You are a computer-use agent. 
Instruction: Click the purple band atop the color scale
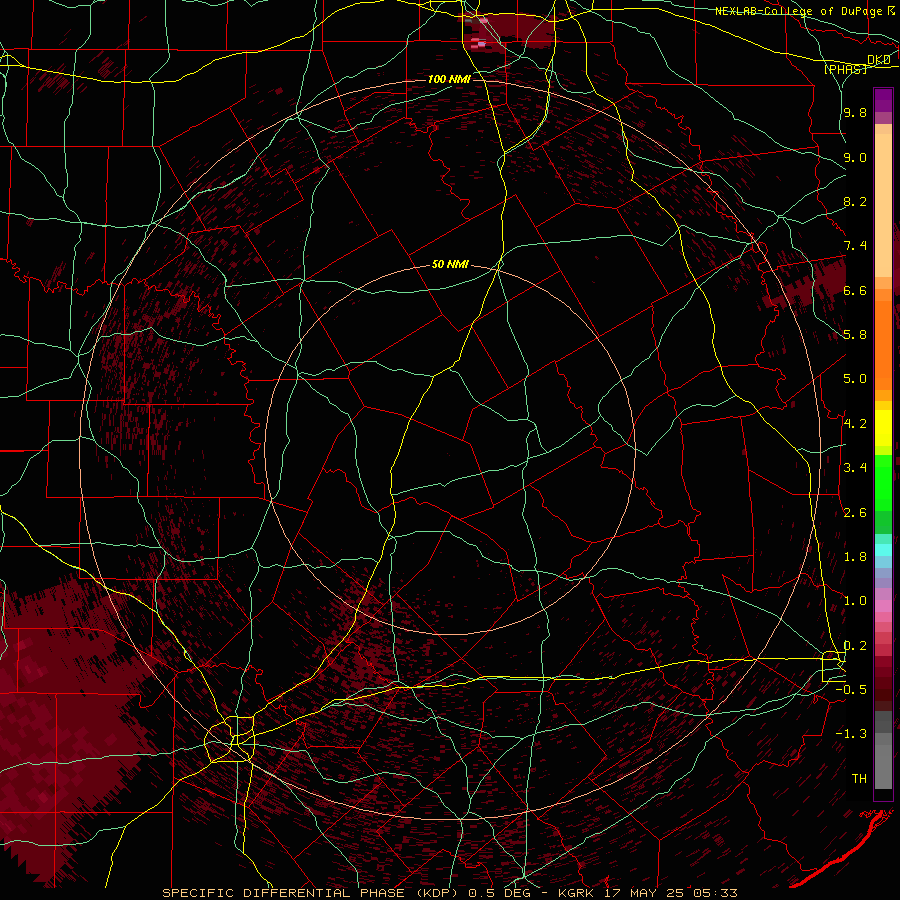pos(883,100)
